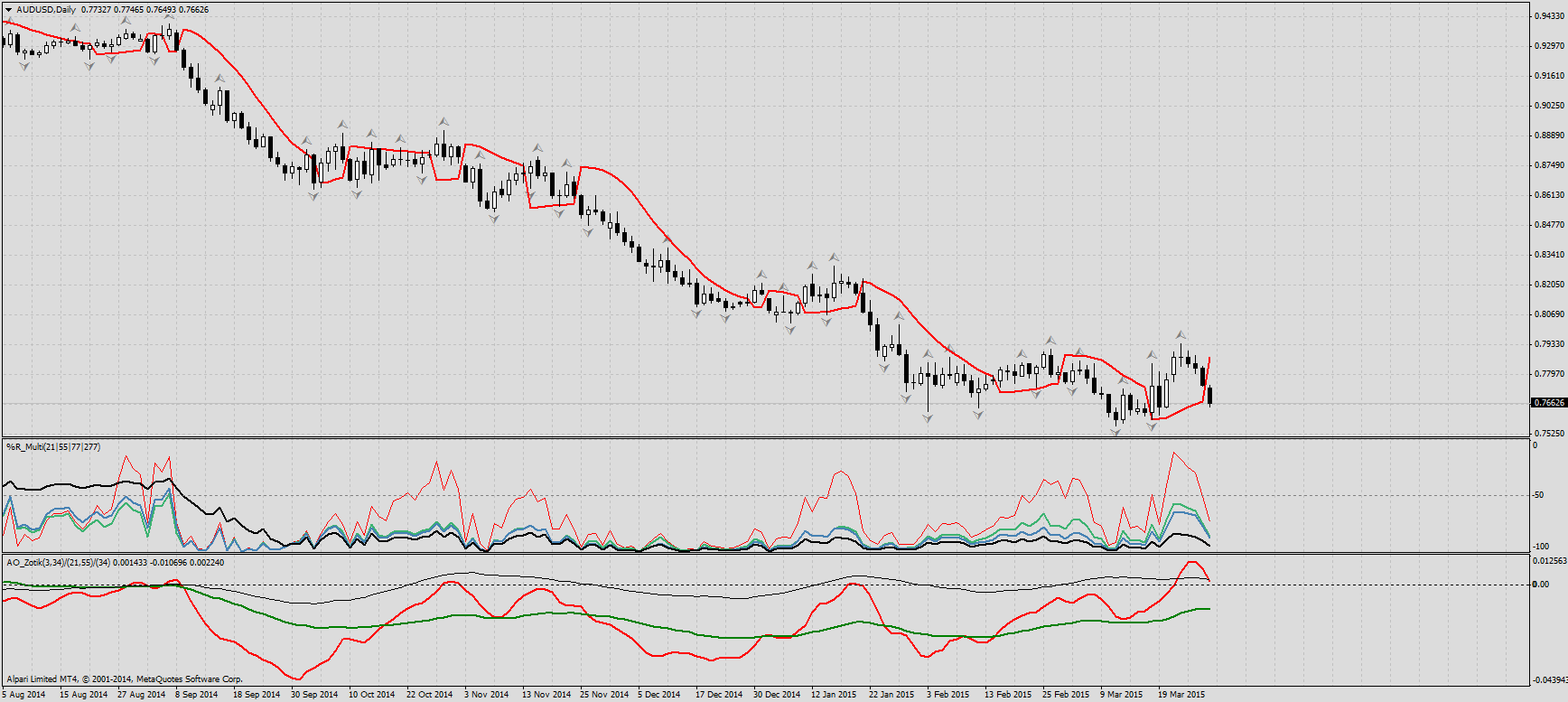Click the 8 Sep 2014 date label
The image size is (1568, 702).
[197, 695]
